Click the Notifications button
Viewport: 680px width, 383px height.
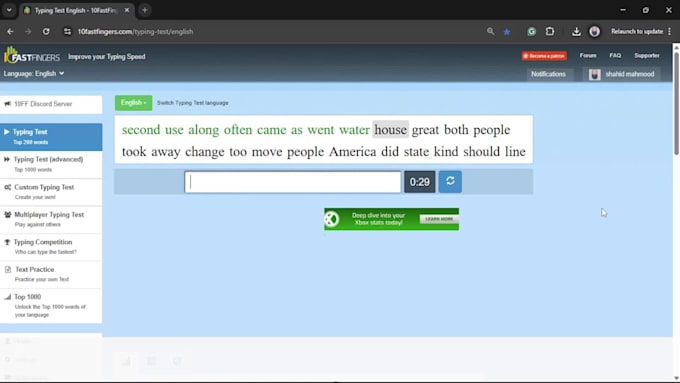(548, 74)
